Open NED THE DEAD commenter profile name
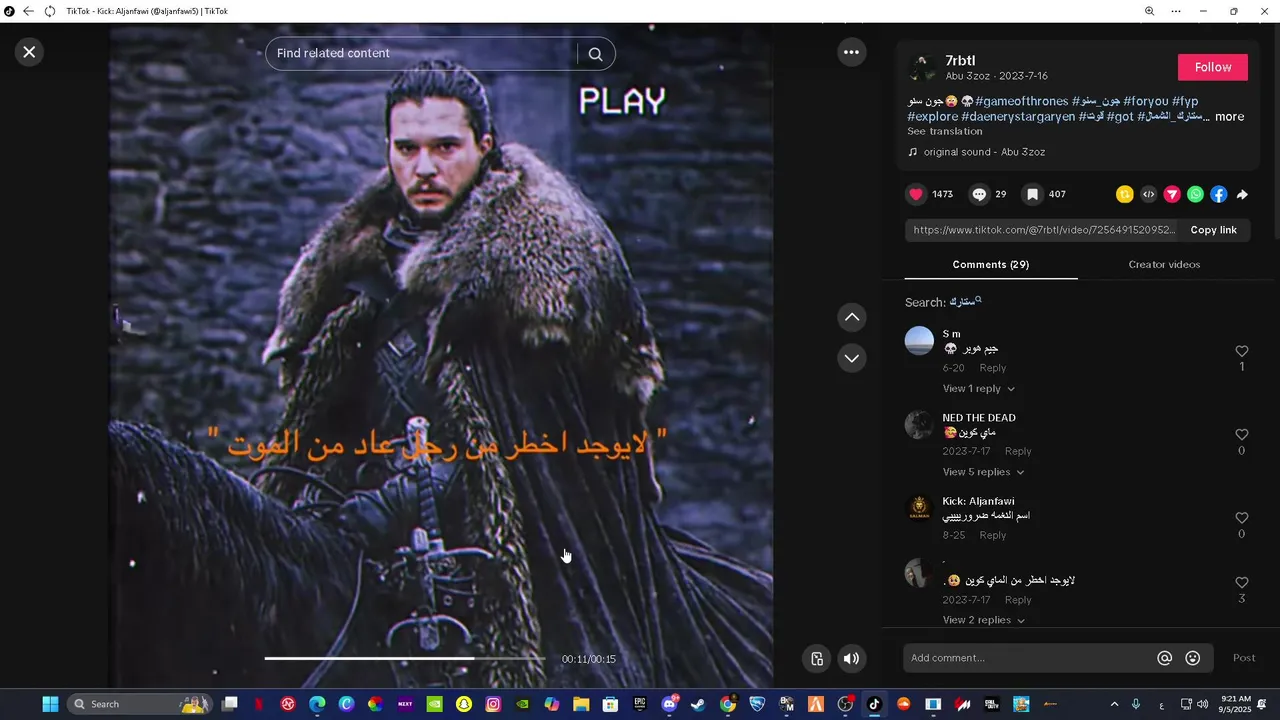Viewport: 1280px width, 720px height. point(979,418)
